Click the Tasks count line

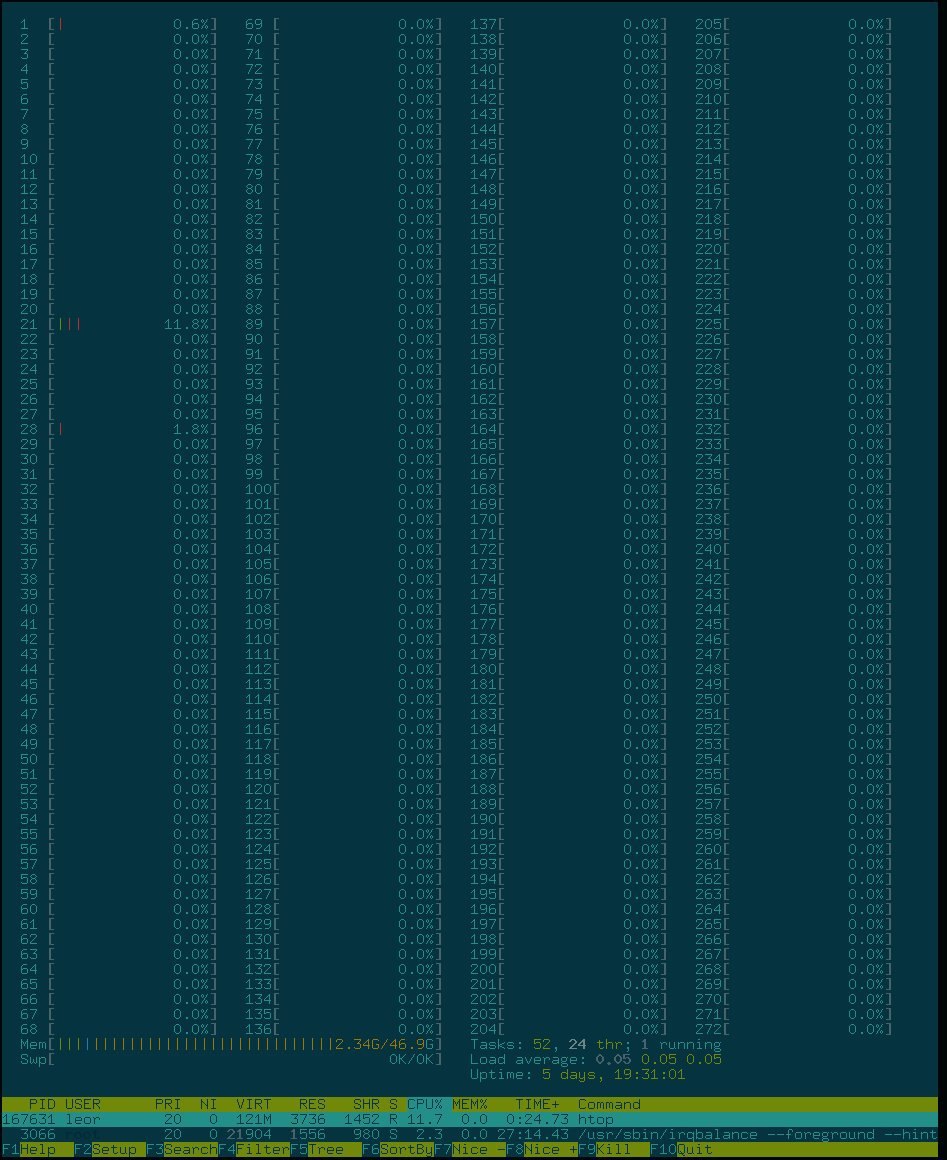coord(596,1044)
